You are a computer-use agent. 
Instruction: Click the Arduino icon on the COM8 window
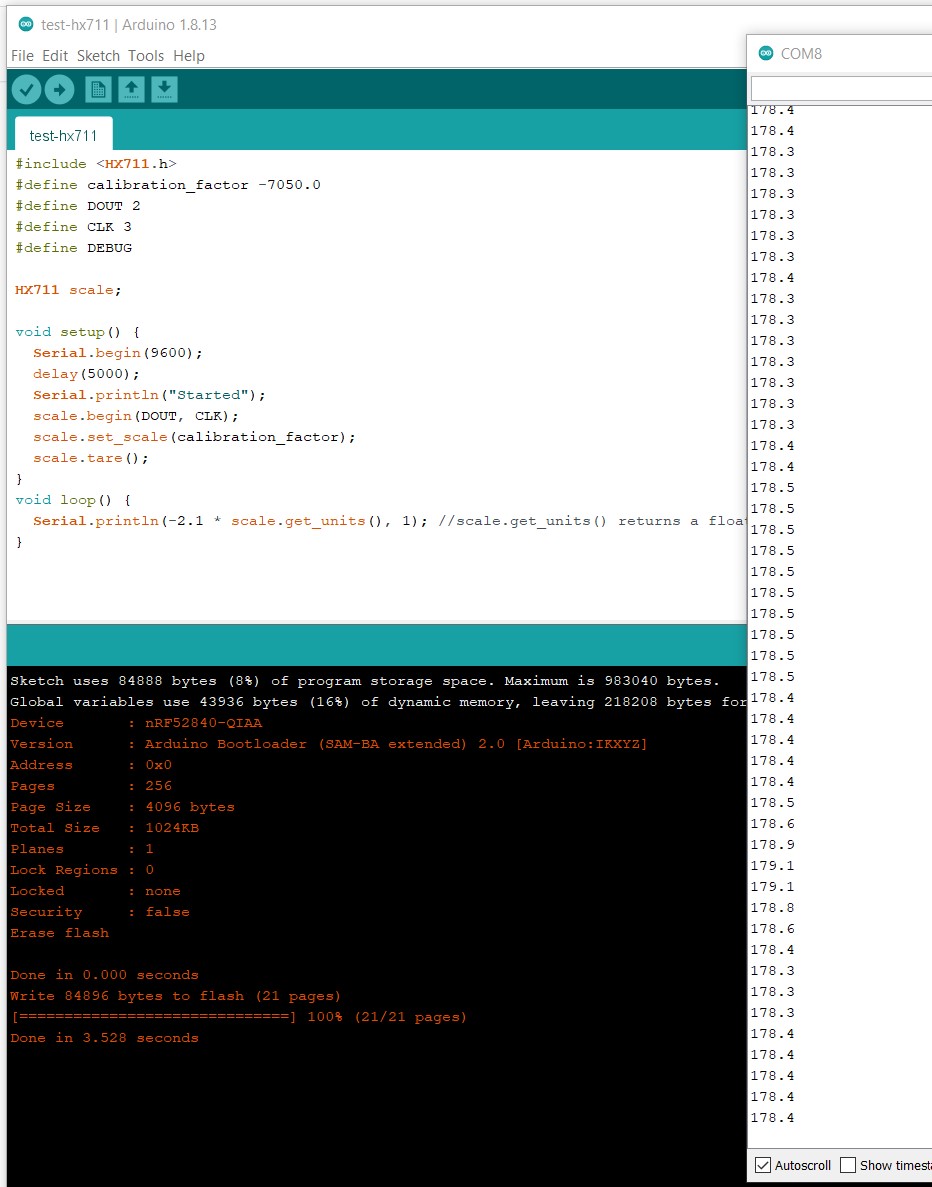pyautogui.click(x=766, y=53)
